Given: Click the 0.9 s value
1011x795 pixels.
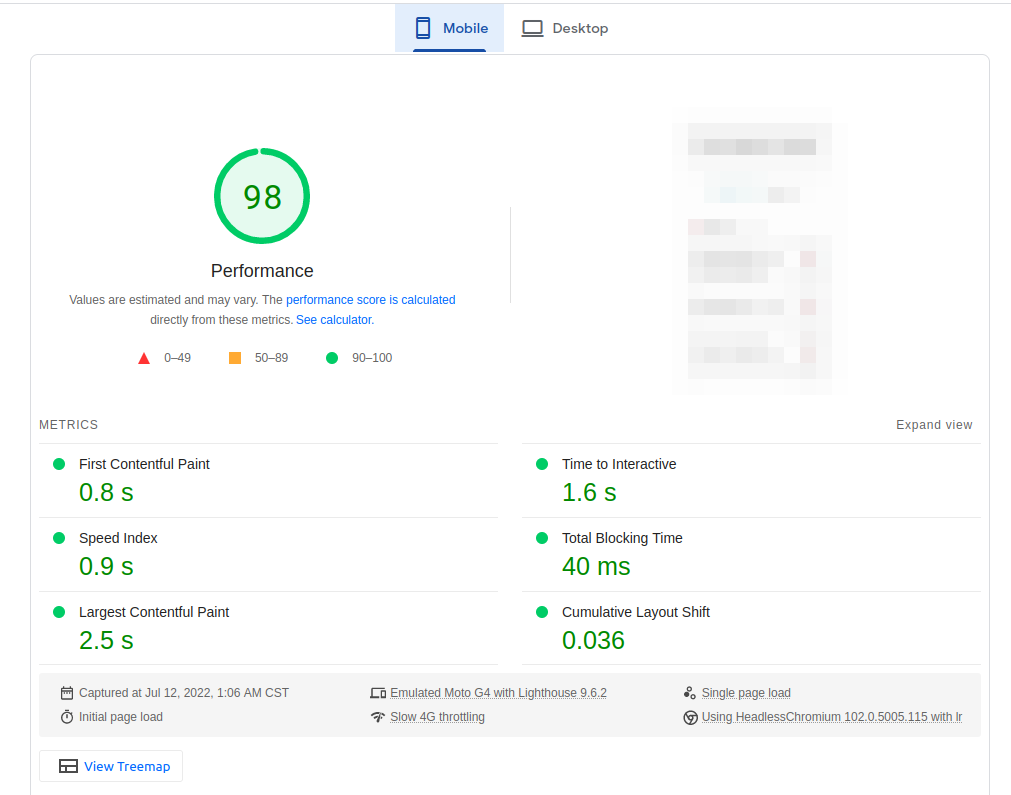Looking at the screenshot, I should (x=106, y=567).
